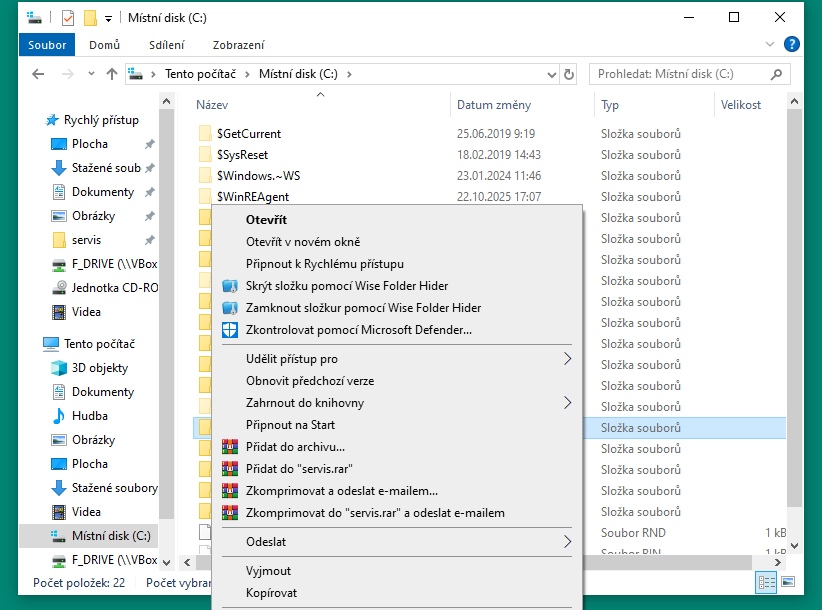This screenshot has height=610, width=822.
Task: Click the up-arrow icon to go to parent folder
Action: [112, 74]
